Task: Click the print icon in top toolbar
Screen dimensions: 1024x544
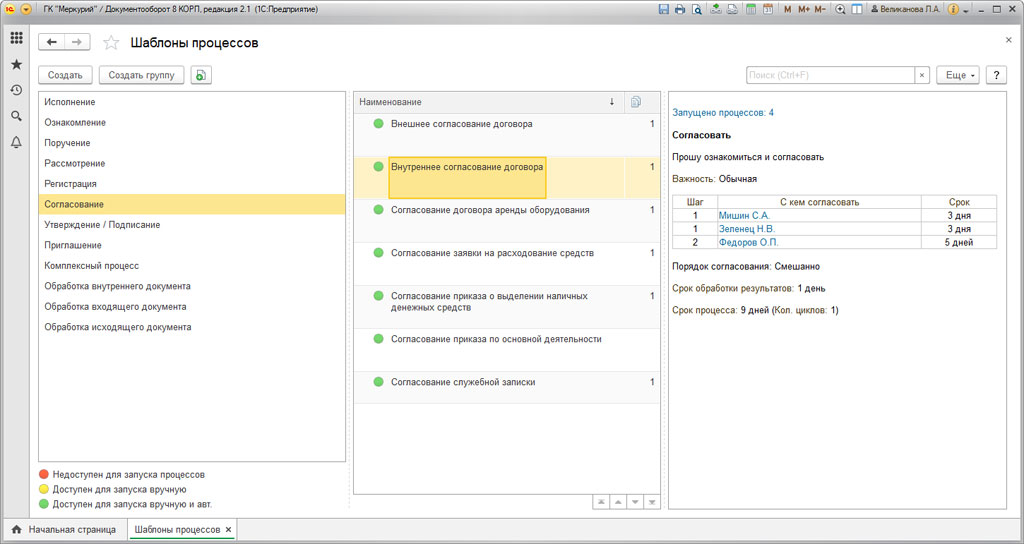Action: click(x=680, y=9)
